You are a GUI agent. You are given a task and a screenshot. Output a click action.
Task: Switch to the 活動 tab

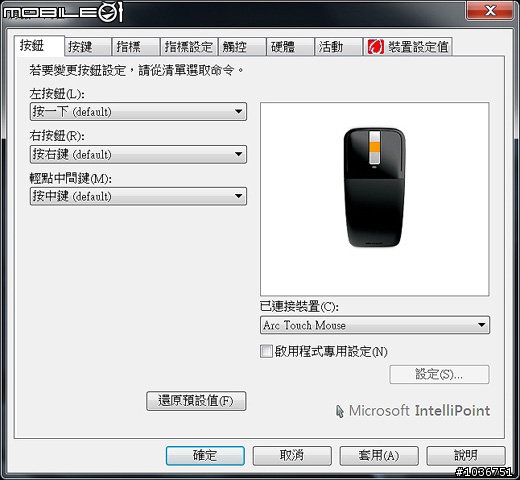click(x=338, y=47)
